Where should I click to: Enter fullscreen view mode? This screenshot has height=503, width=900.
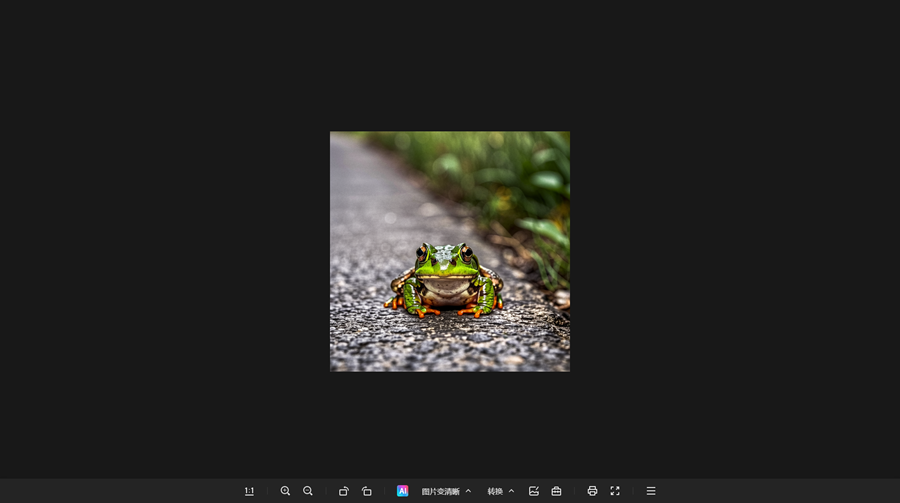pyautogui.click(x=615, y=491)
